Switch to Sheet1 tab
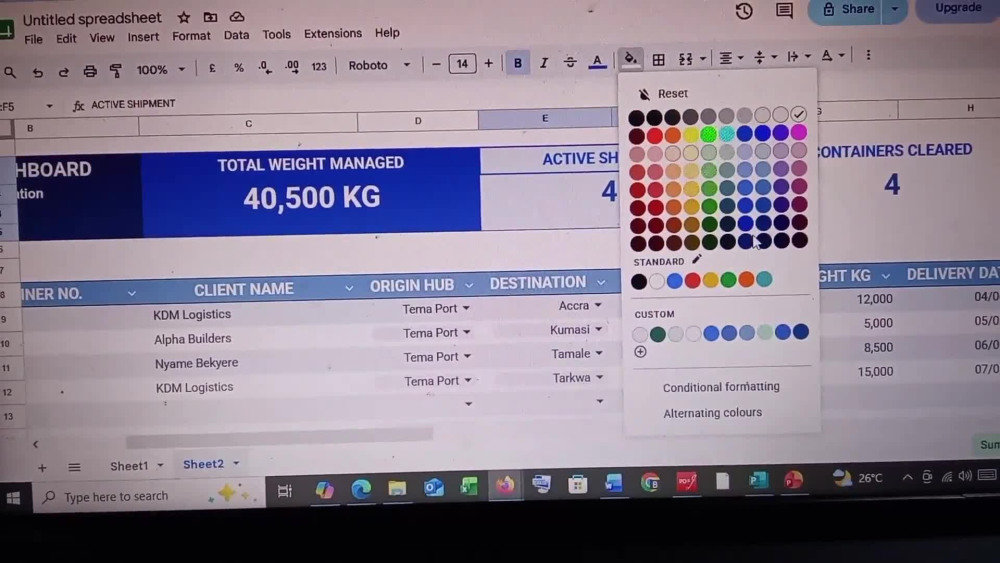This screenshot has width=1000, height=563. [x=129, y=466]
